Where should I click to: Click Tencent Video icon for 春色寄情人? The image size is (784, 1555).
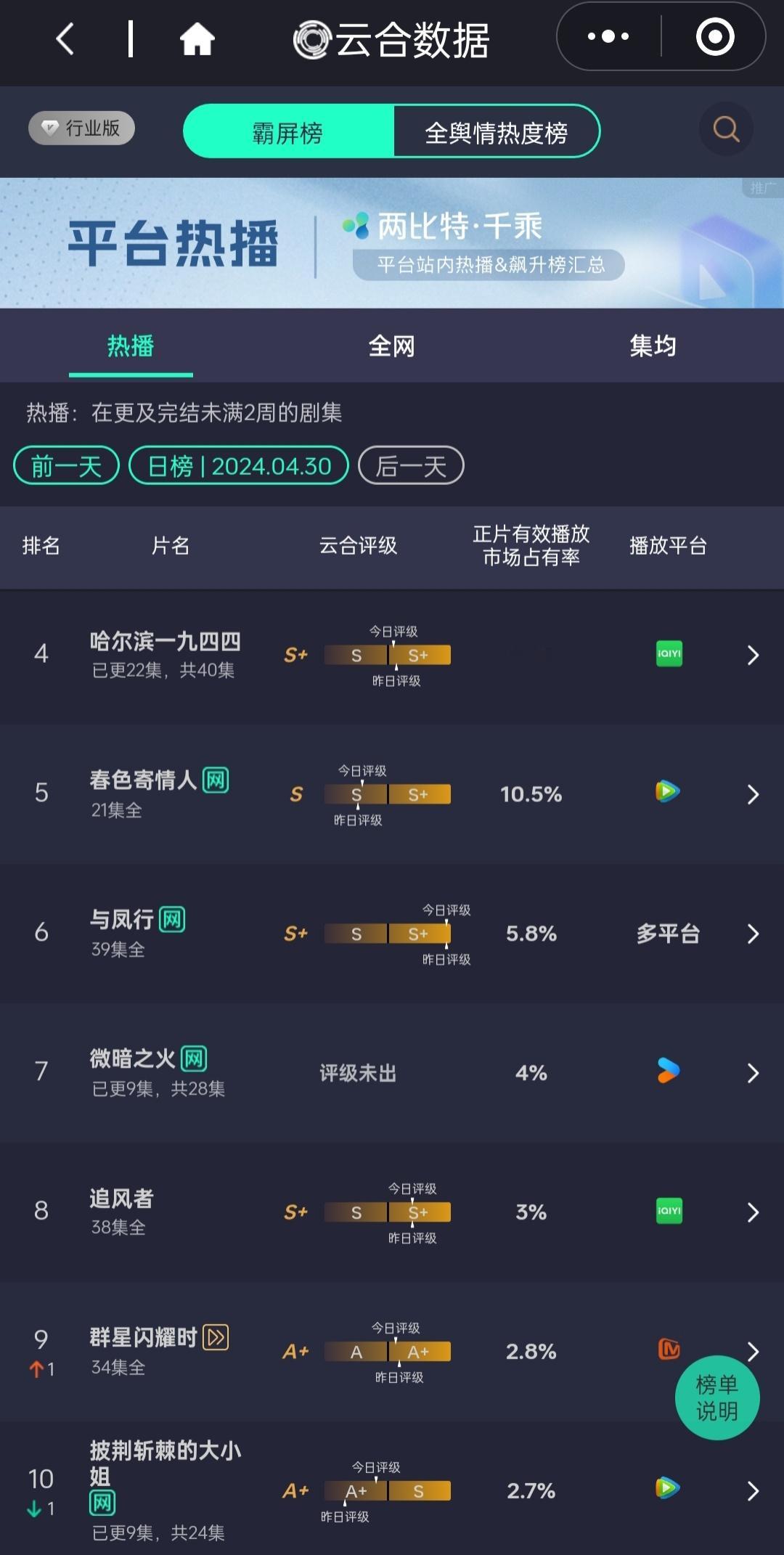click(668, 791)
